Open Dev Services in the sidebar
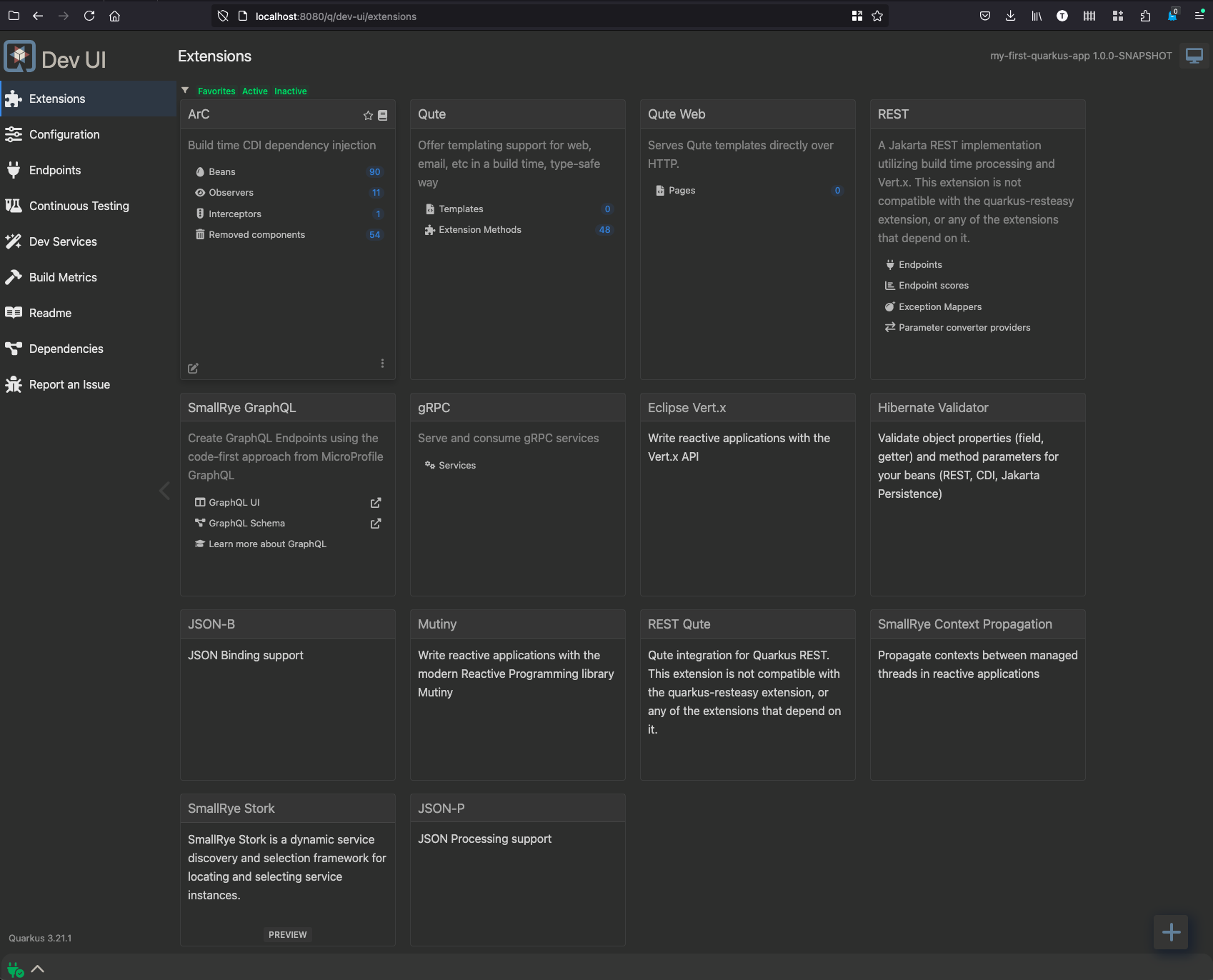1213x980 pixels. [88, 241]
